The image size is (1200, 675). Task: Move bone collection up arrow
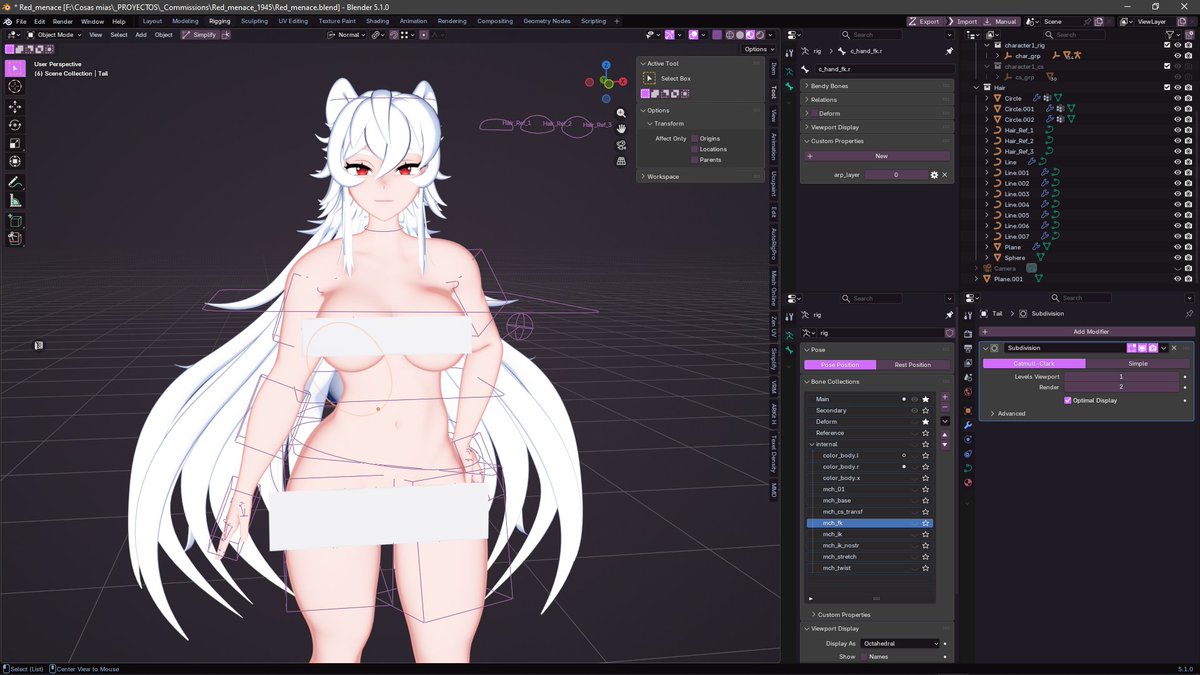[945, 434]
